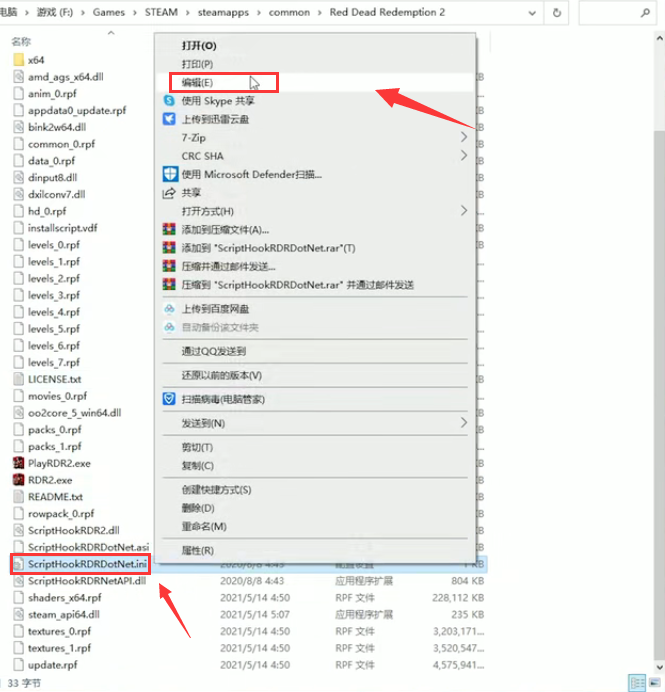Image resolution: width=665 pixels, height=692 pixels.
Task: Open 属性(R) from context menu
Action: (198, 550)
